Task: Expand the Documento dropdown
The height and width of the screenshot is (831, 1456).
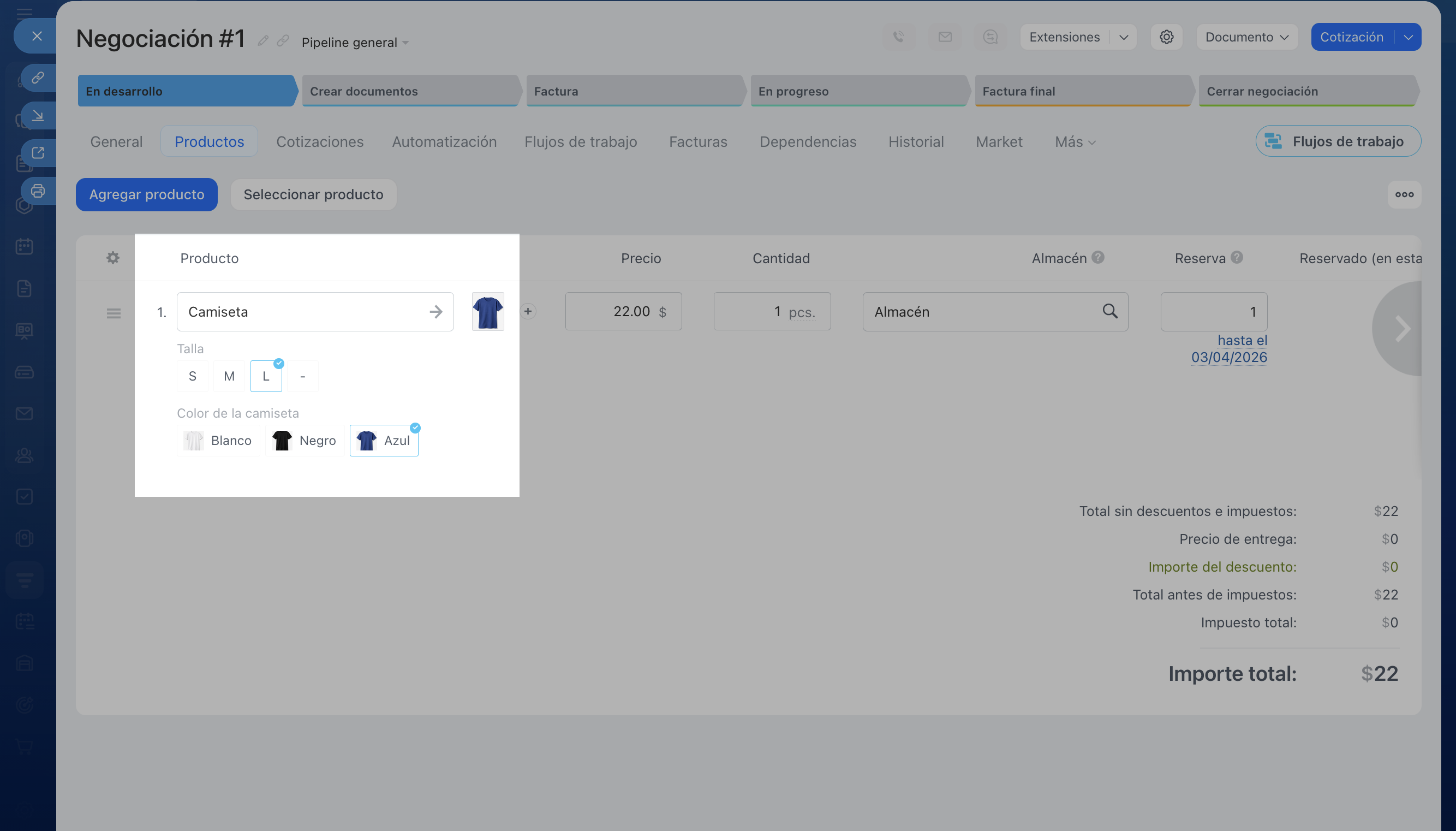Action: (1246, 37)
